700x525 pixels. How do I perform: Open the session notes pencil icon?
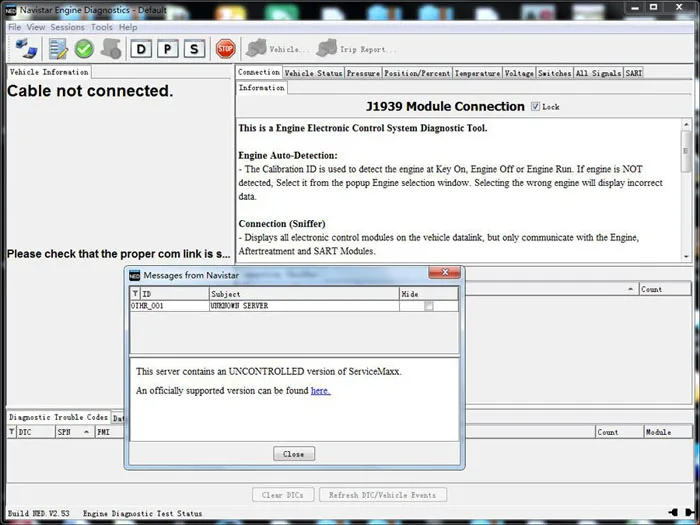point(58,49)
